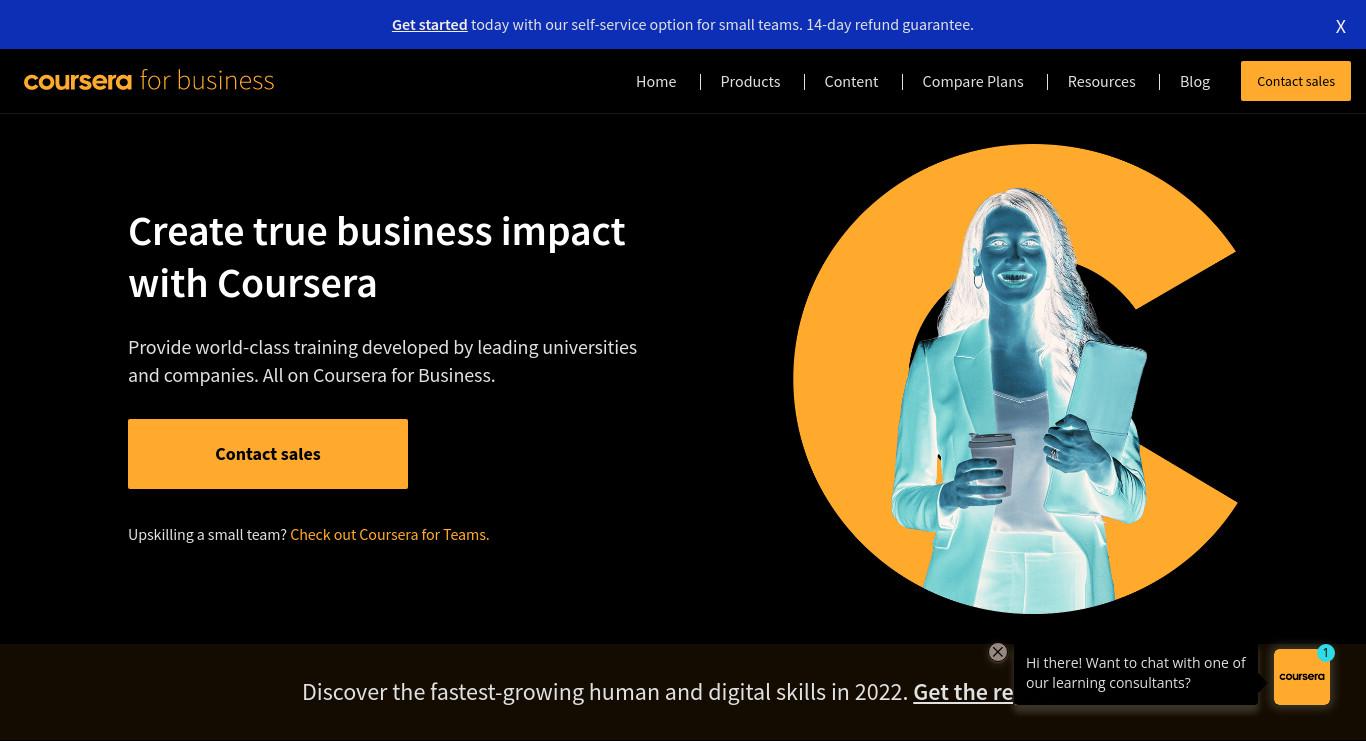Click the Coursera for Business logo
The width and height of the screenshot is (1366, 741).
click(149, 80)
